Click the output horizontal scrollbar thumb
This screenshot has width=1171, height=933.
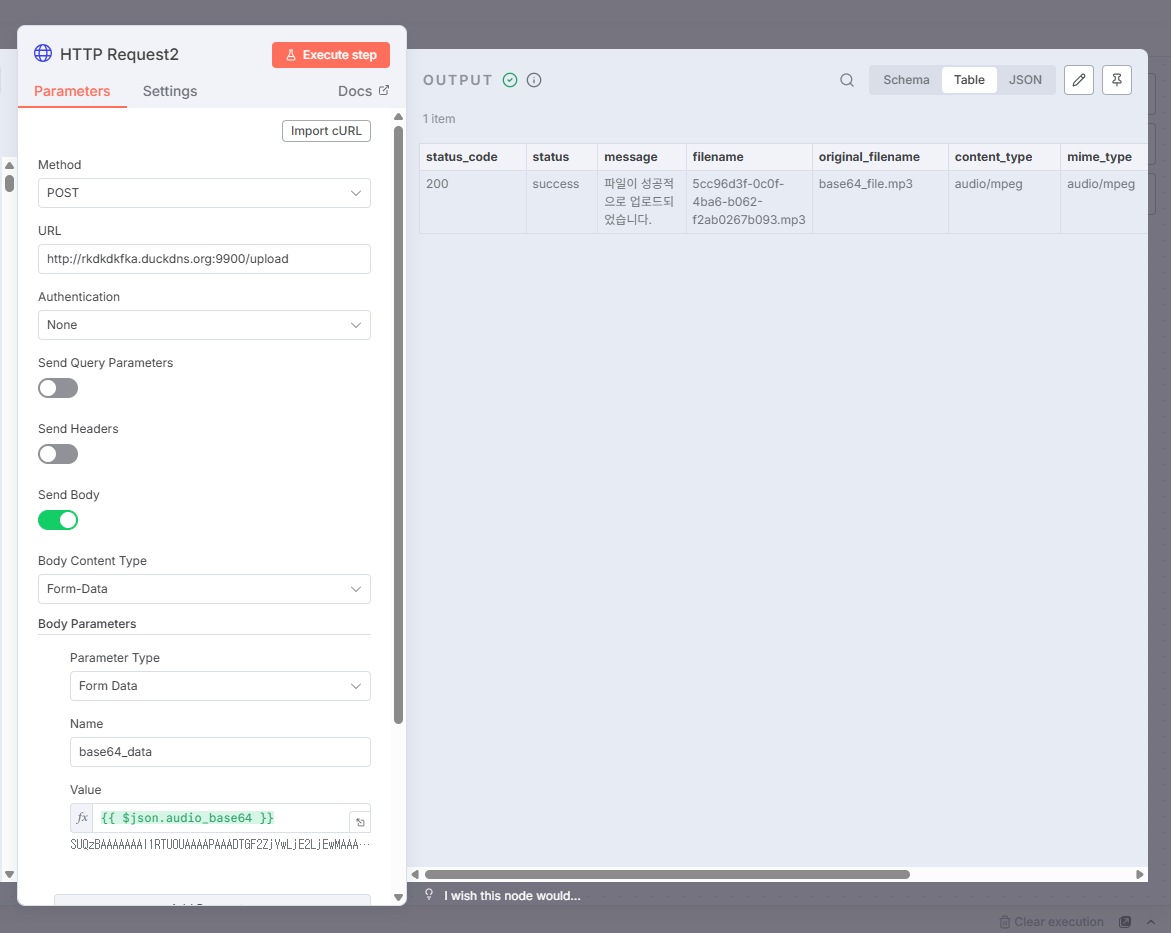click(x=667, y=874)
